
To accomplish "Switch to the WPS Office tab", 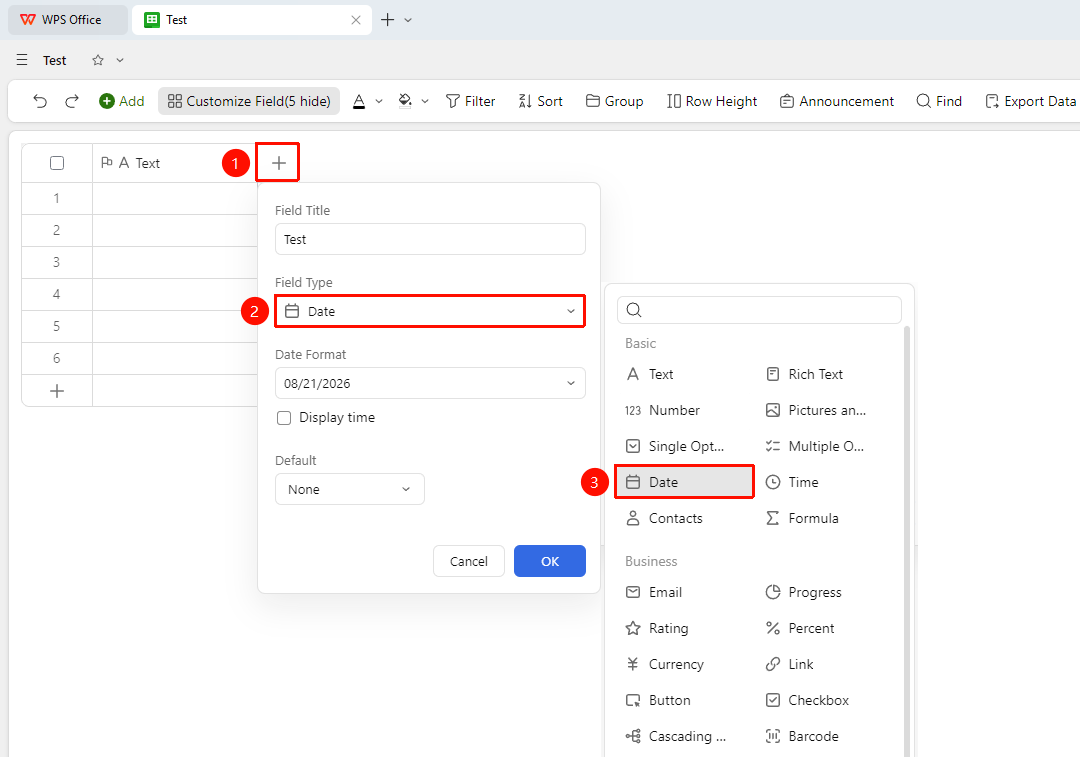I will (68, 20).
